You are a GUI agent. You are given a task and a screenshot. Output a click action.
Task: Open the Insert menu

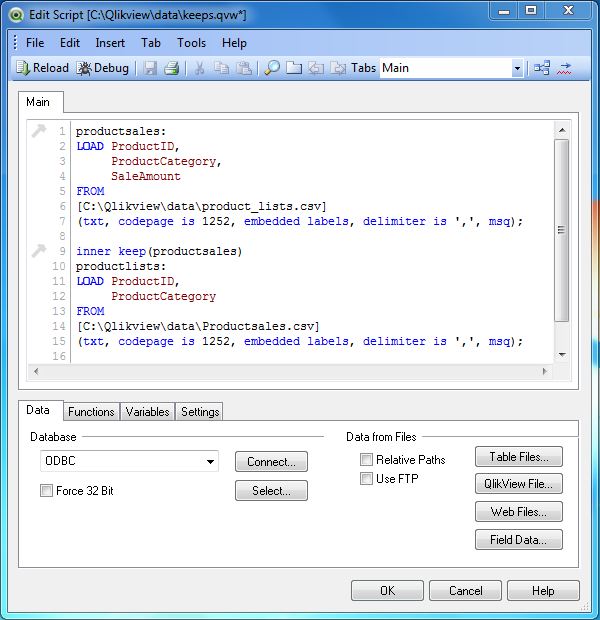point(110,43)
